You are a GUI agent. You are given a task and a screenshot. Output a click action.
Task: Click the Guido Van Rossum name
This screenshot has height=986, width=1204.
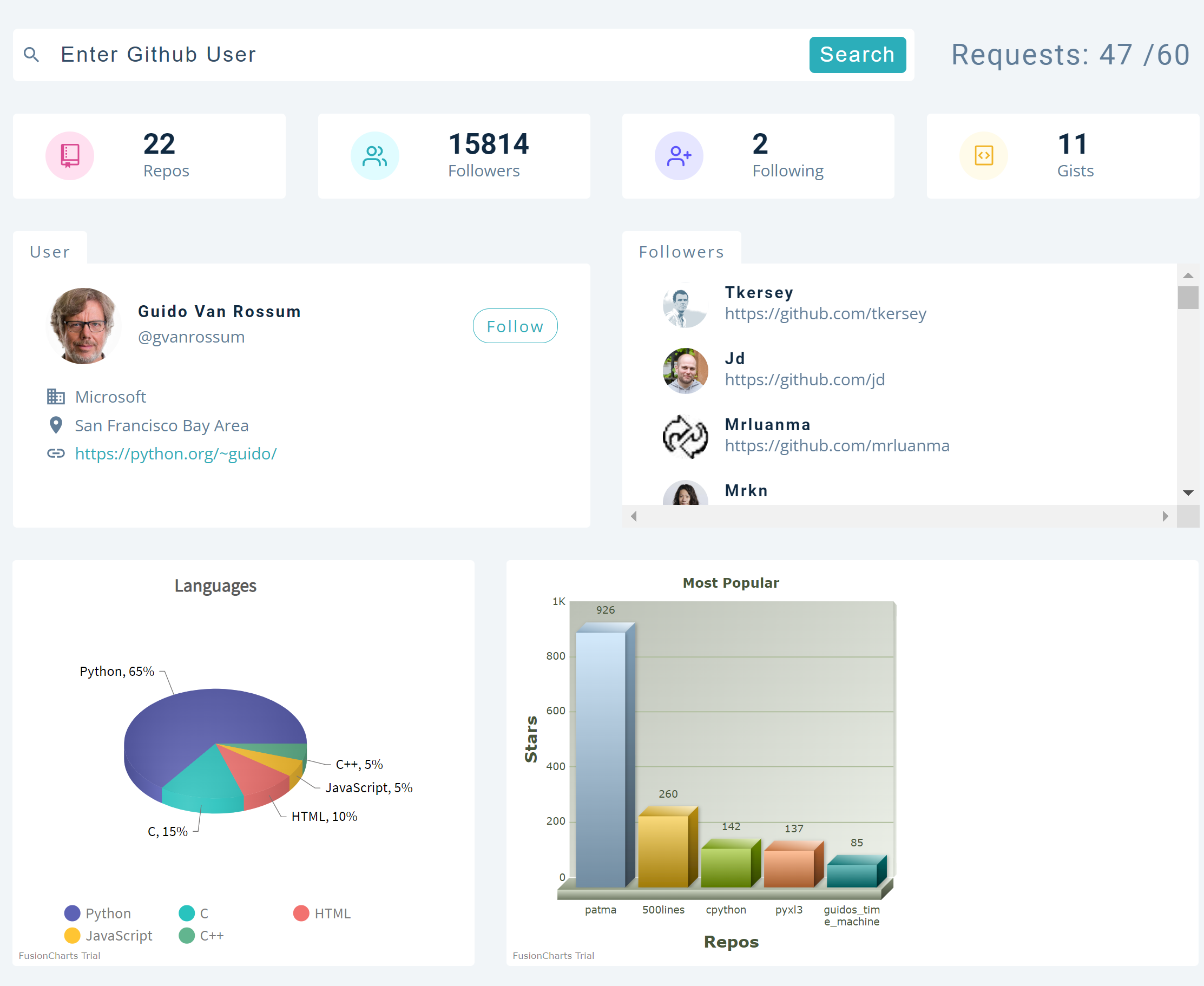point(219,311)
